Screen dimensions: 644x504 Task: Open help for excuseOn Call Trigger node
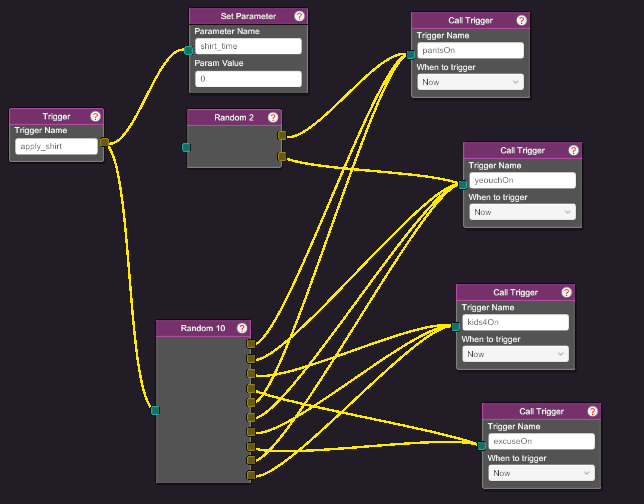(x=592, y=411)
